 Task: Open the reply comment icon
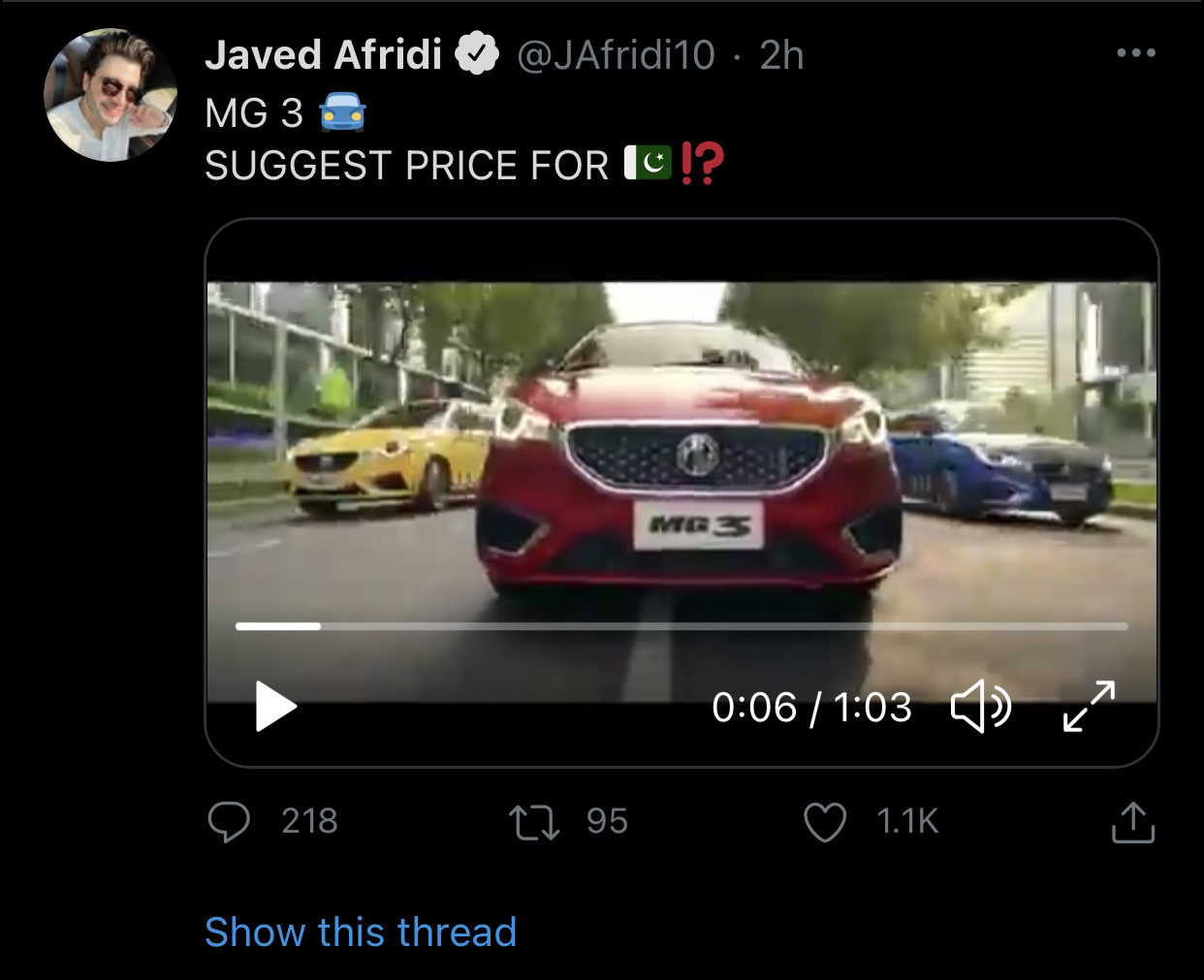tap(229, 822)
